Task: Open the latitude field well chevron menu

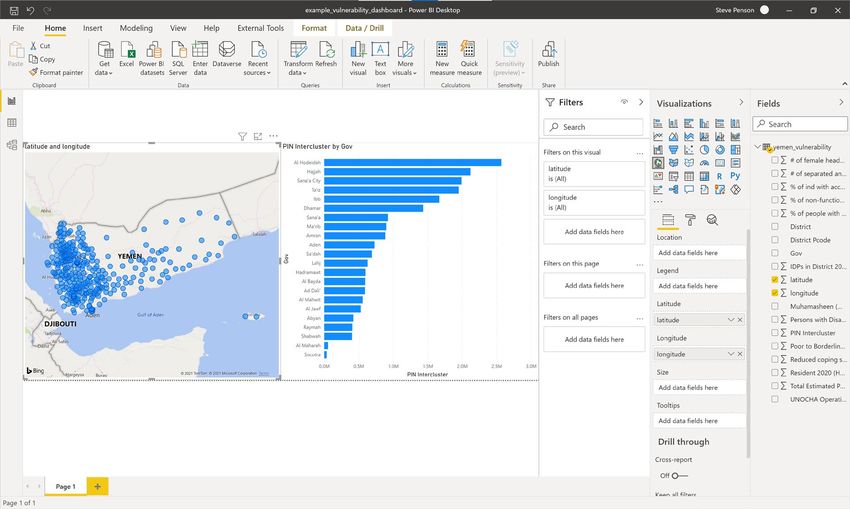Action: (x=731, y=320)
